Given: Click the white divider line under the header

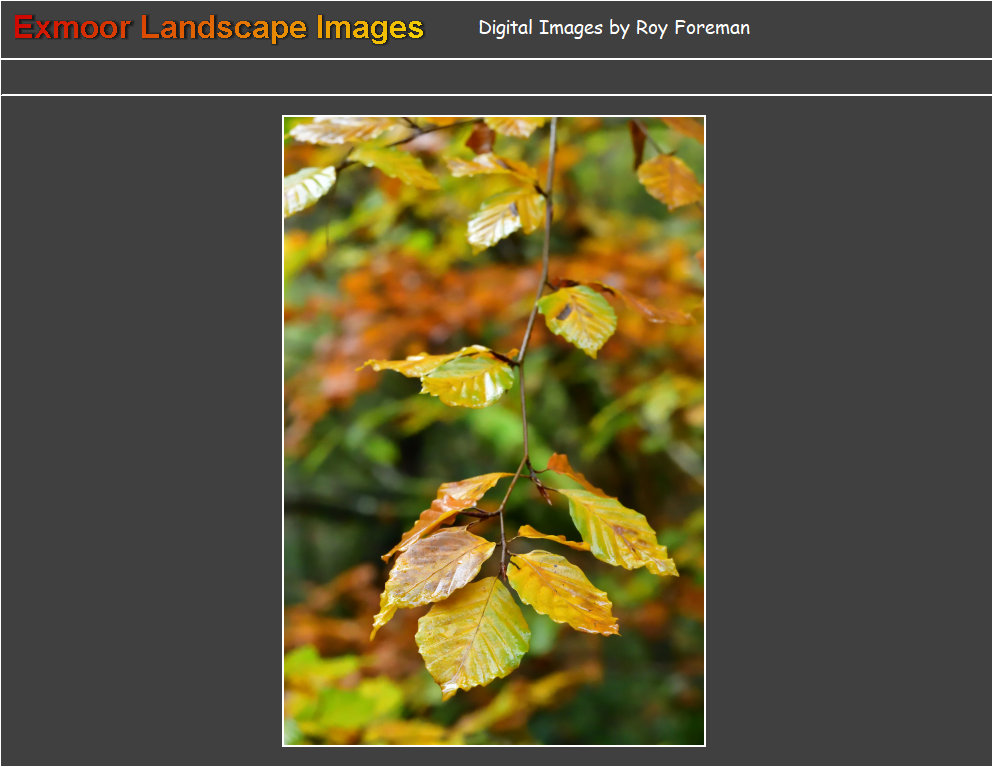Looking at the screenshot, I should (496, 59).
